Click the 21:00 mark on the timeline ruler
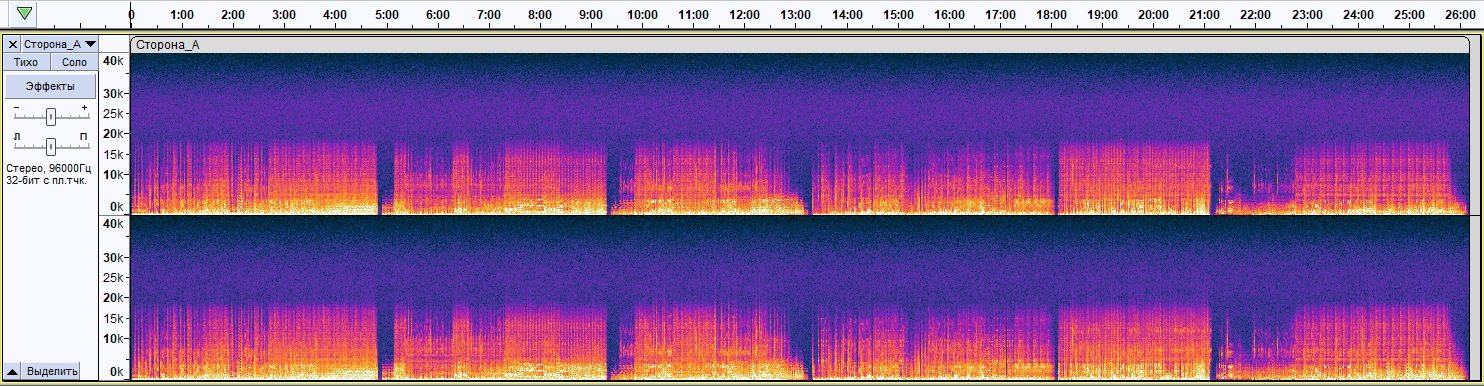 (1204, 16)
